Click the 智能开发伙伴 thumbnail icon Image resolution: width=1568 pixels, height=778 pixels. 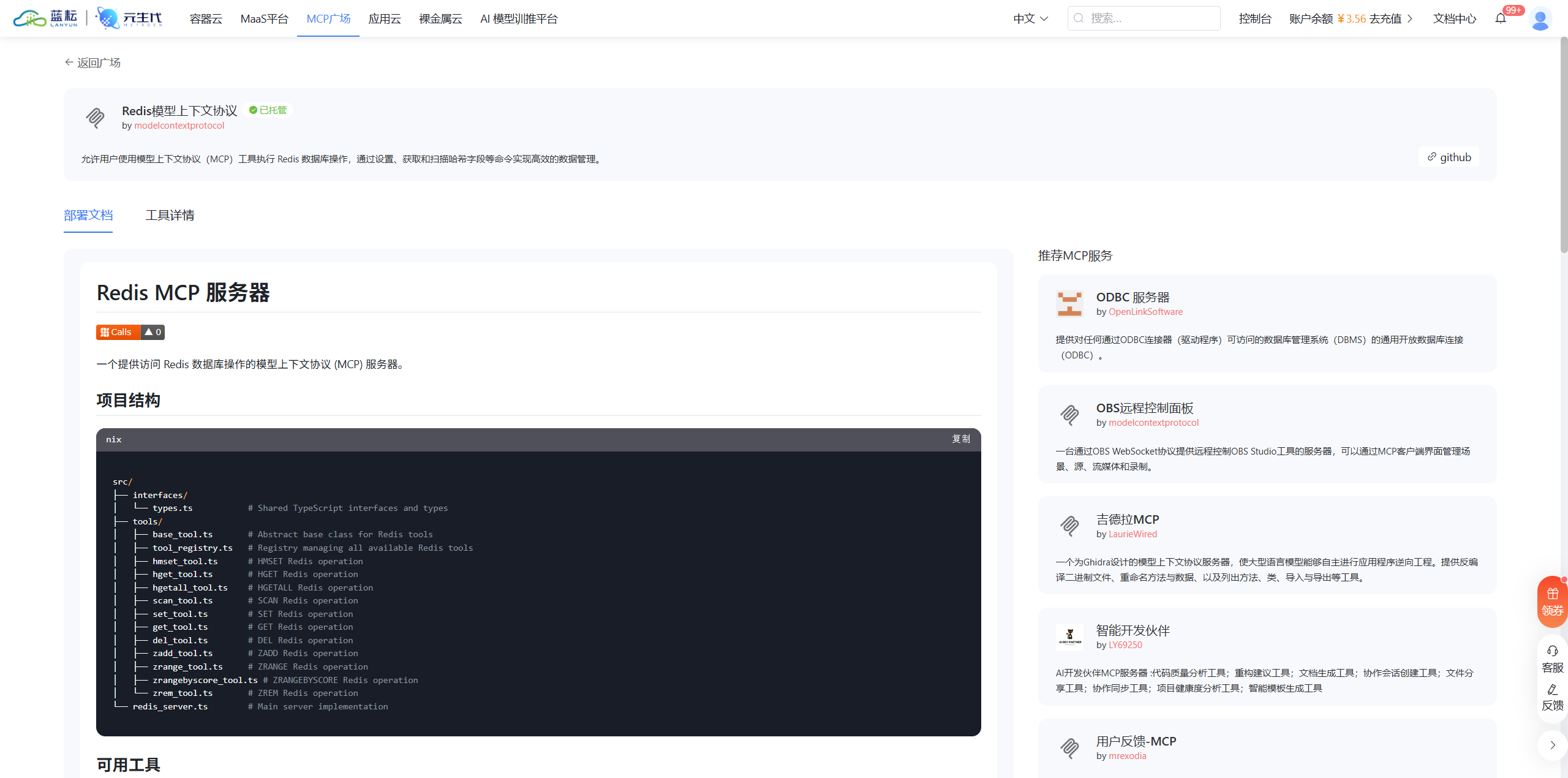[1069, 636]
